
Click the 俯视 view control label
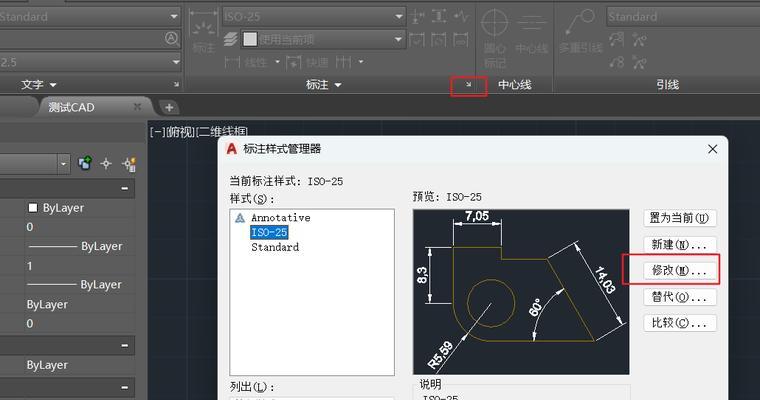click(180, 131)
